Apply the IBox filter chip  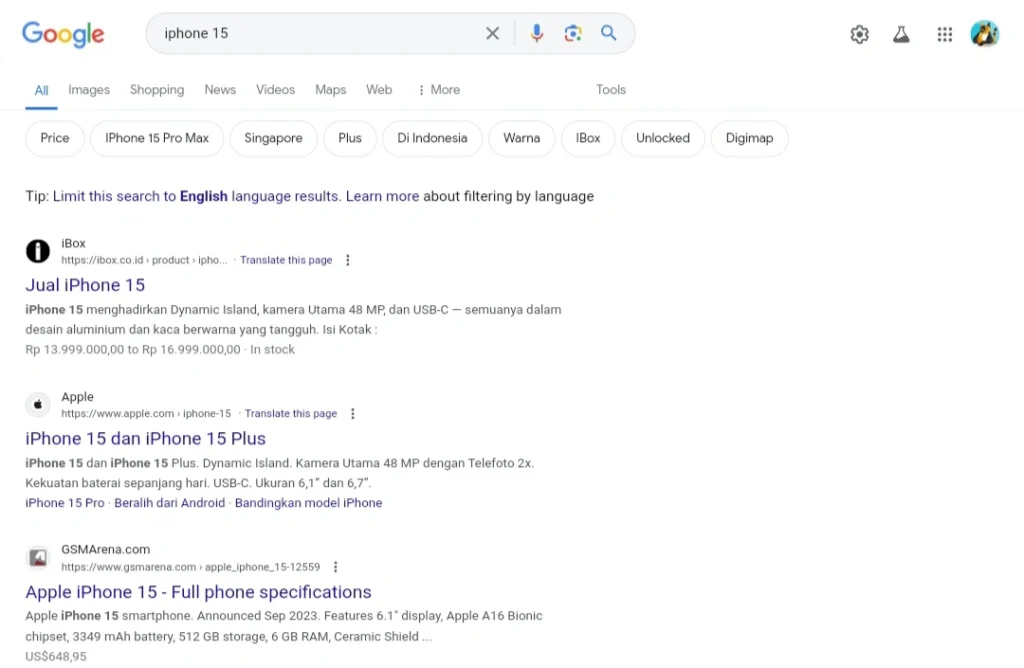click(588, 138)
